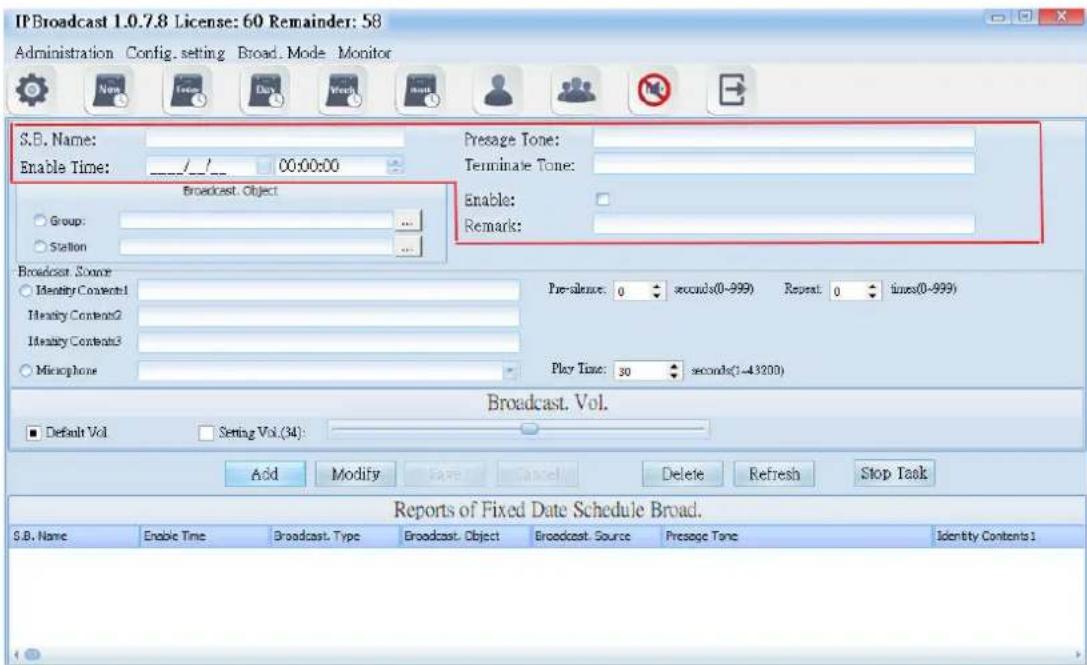
Task: Click the broadcast volume slider handle
Action: (x=530, y=429)
